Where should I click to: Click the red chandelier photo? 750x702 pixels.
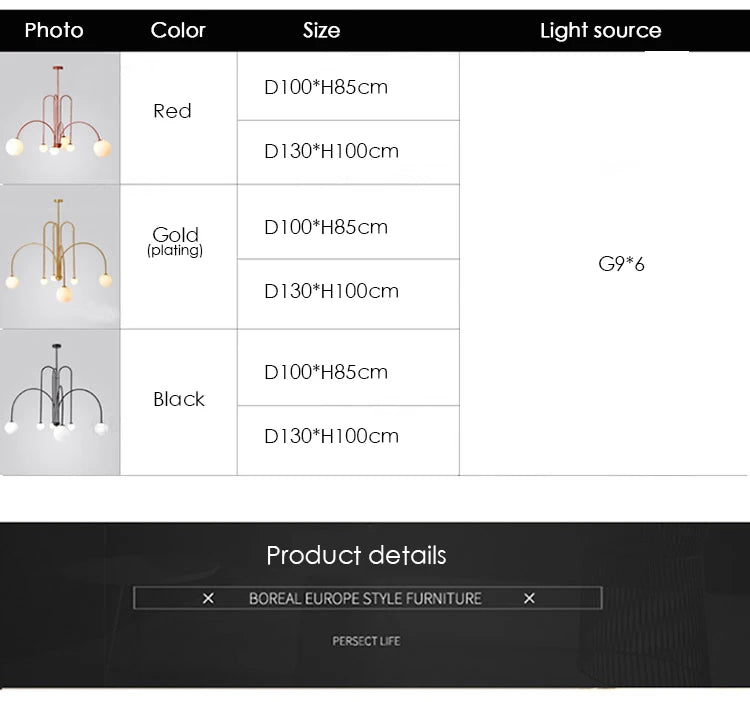pyautogui.click(x=59, y=118)
